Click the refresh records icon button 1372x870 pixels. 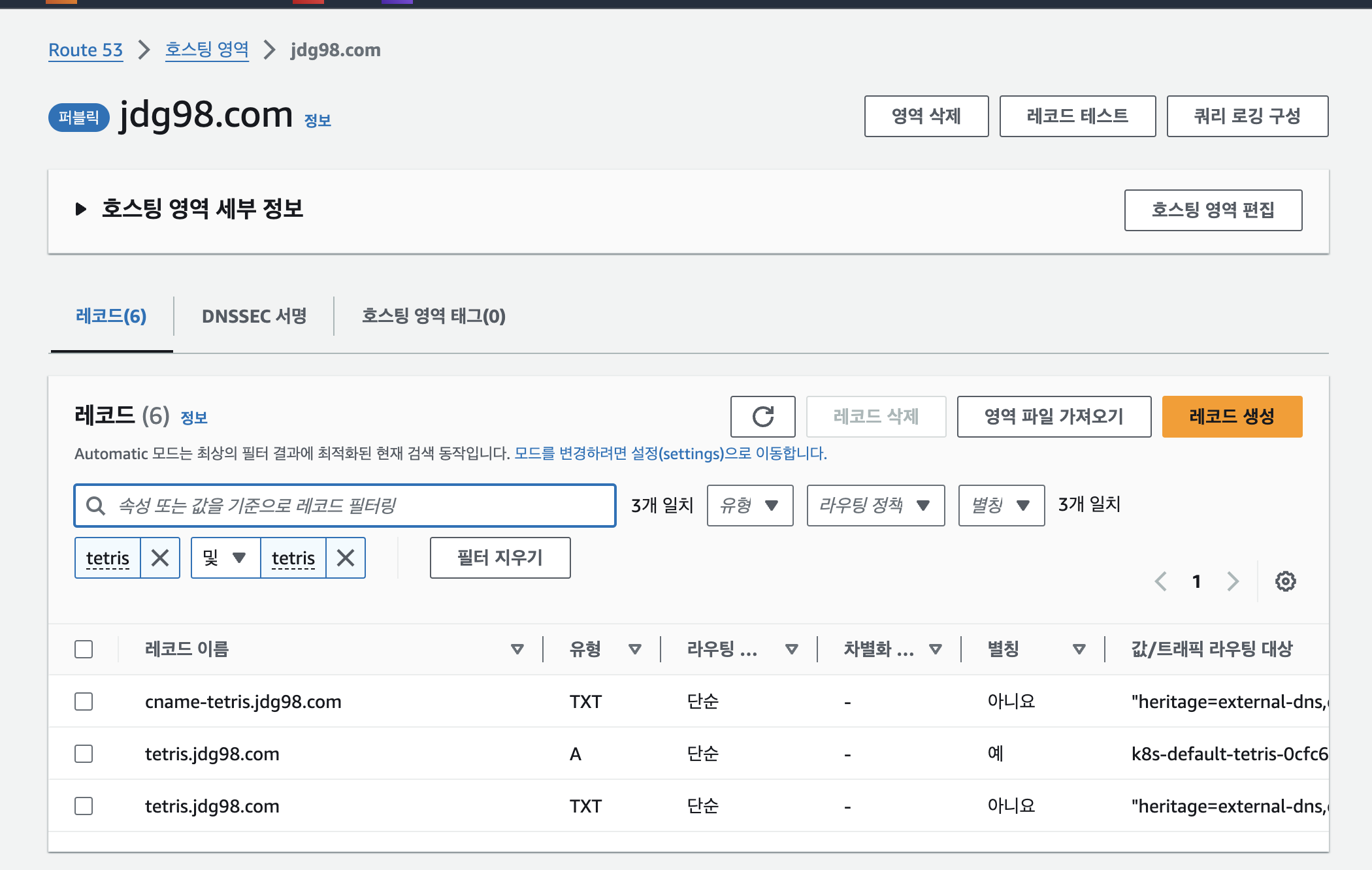pos(762,417)
